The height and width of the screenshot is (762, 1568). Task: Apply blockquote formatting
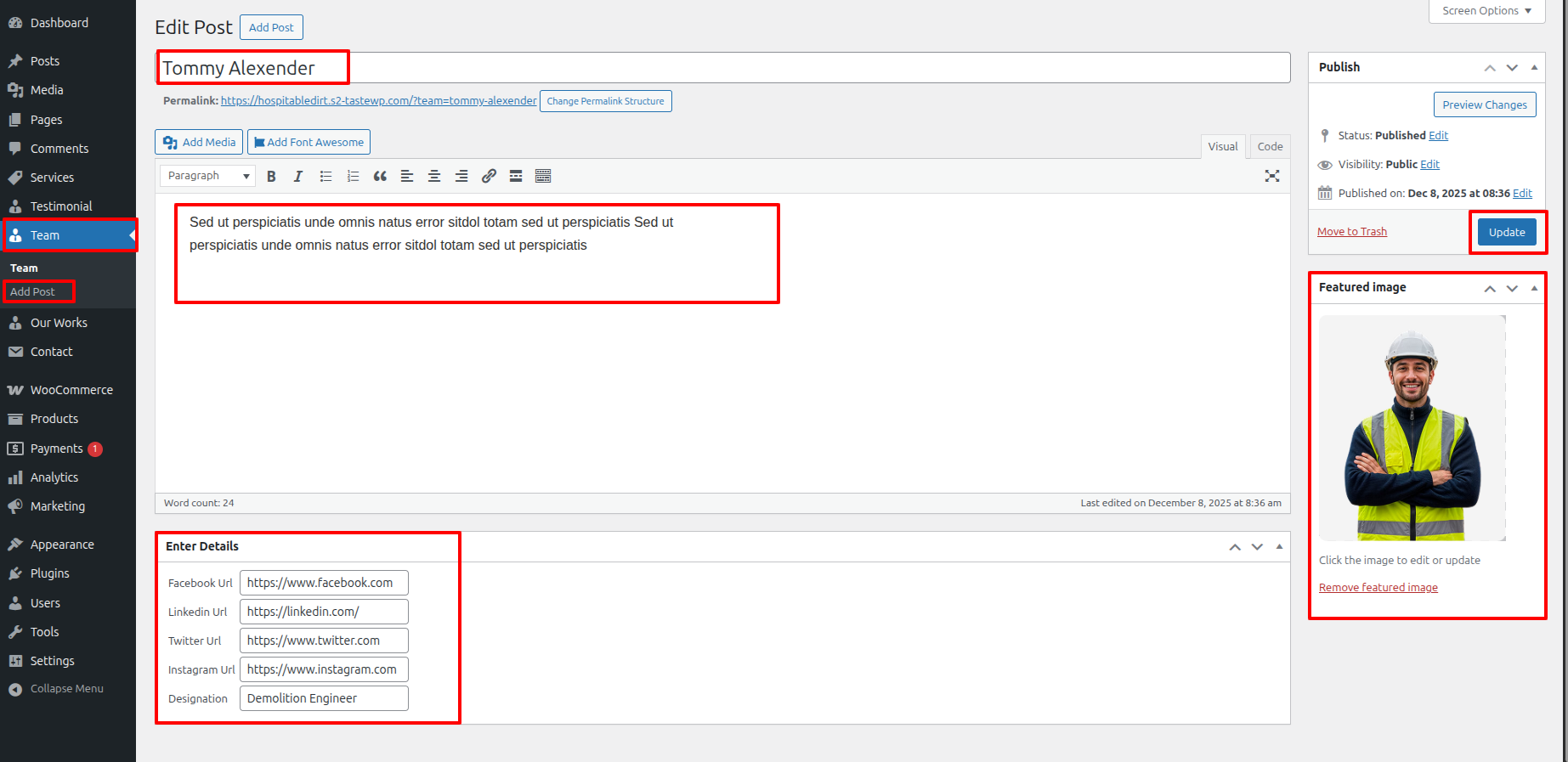pos(380,176)
